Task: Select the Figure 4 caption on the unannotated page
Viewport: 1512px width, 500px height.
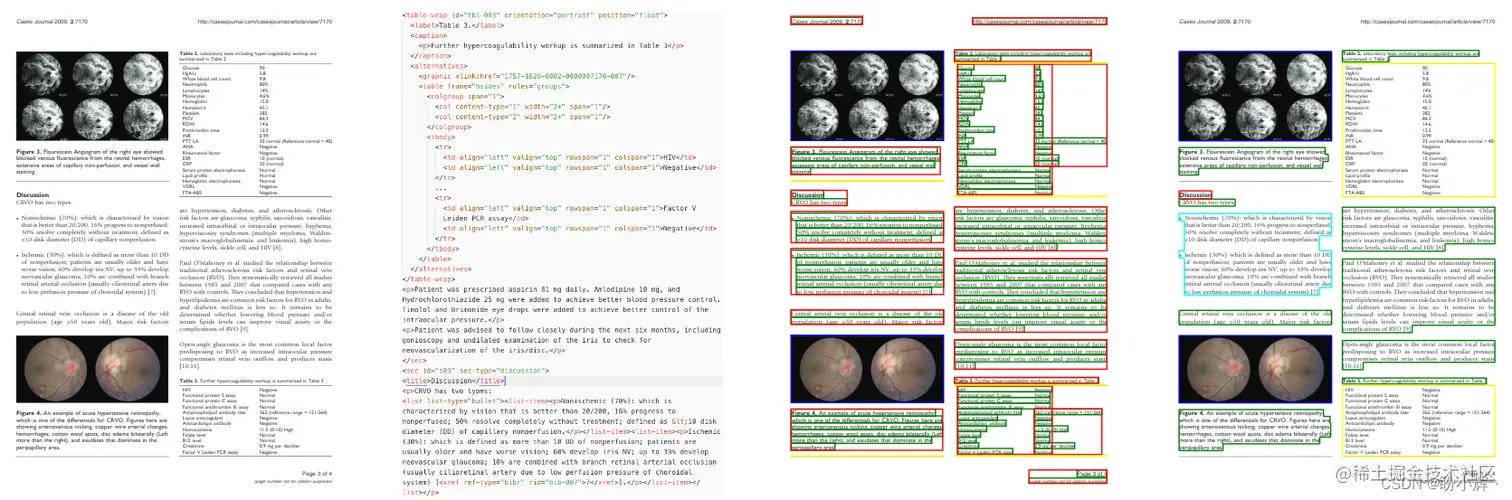Action: pos(91,431)
